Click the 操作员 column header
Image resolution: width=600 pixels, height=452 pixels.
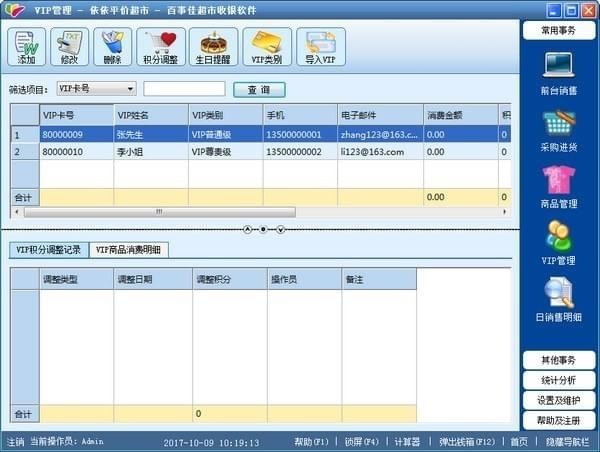tap(305, 279)
